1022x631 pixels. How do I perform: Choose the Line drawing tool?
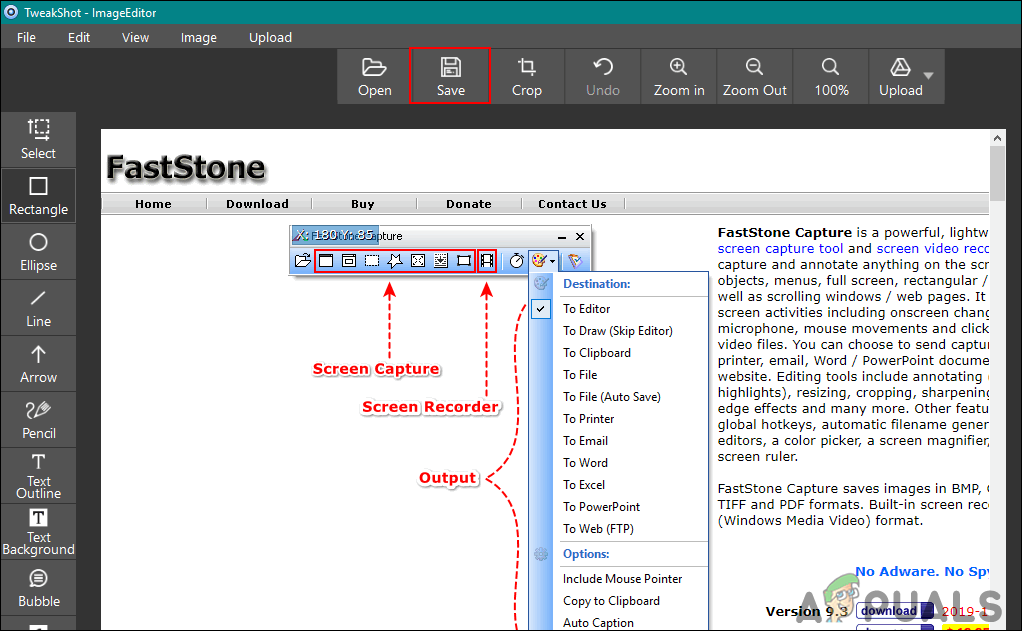(x=38, y=308)
